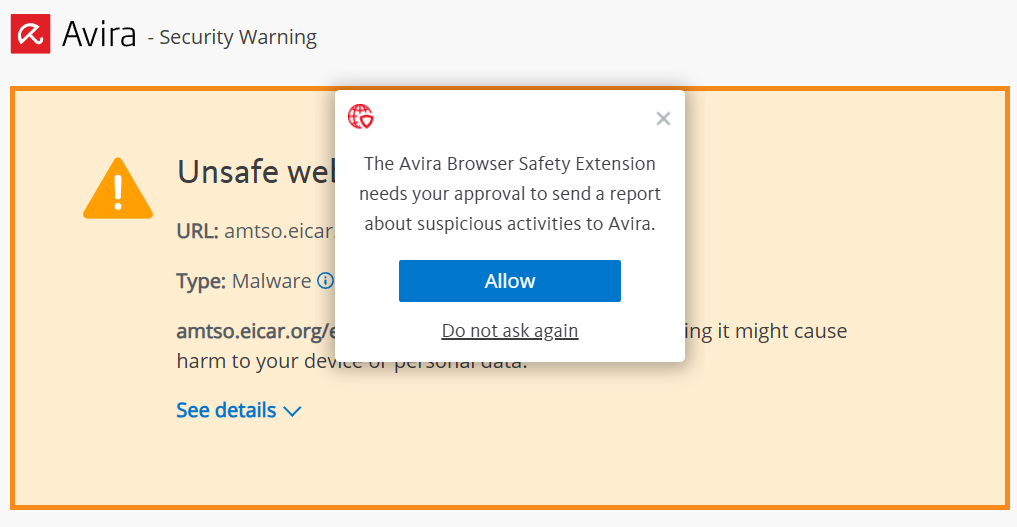Select the amtso.eicar URL value text

pyautogui.click(x=280, y=231)
